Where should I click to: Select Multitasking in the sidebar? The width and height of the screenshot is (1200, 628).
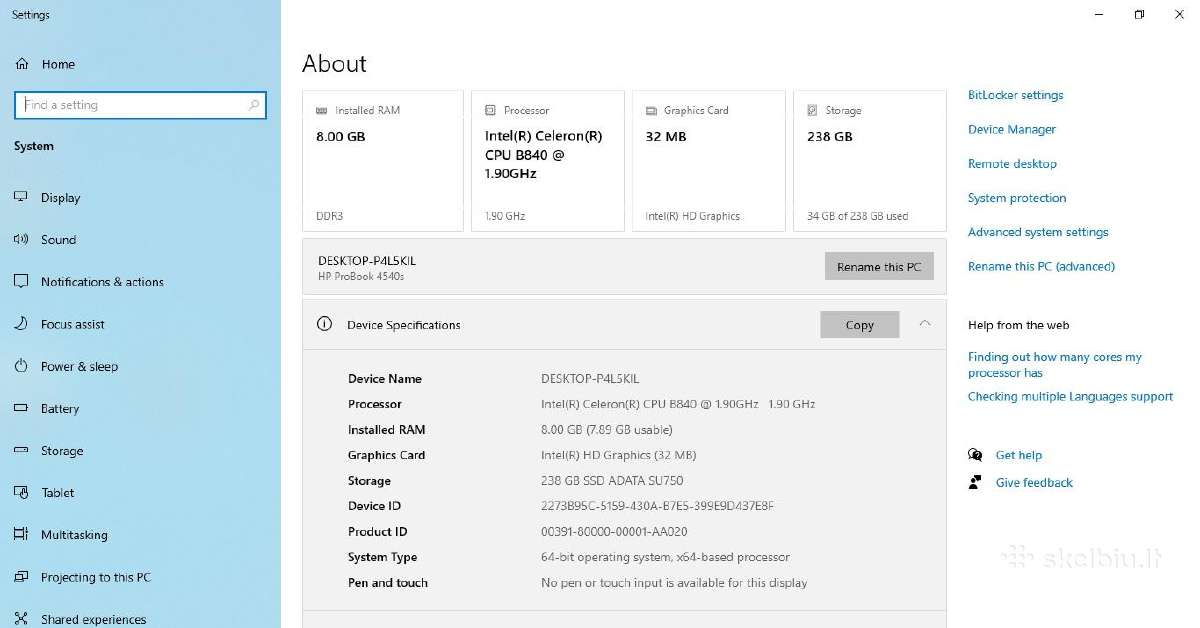tap(74, 535)
